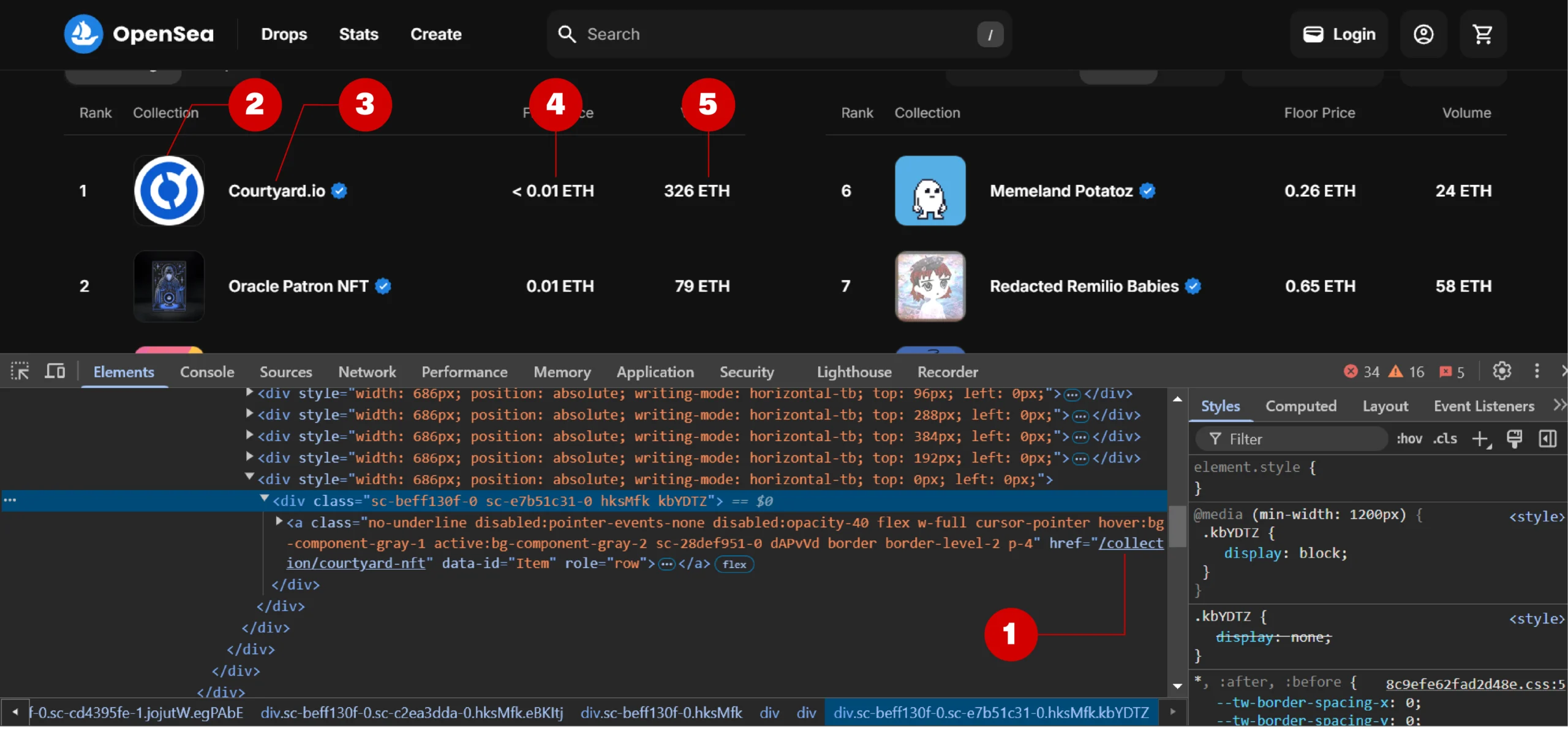Select the div.sc-beff130f-0.sc-c2ea3dda-0.hksMfk.eBKItj breadcrumb
Image resolution: width=1568 pixels, height=729 pixels.
(x=412, y=713)
